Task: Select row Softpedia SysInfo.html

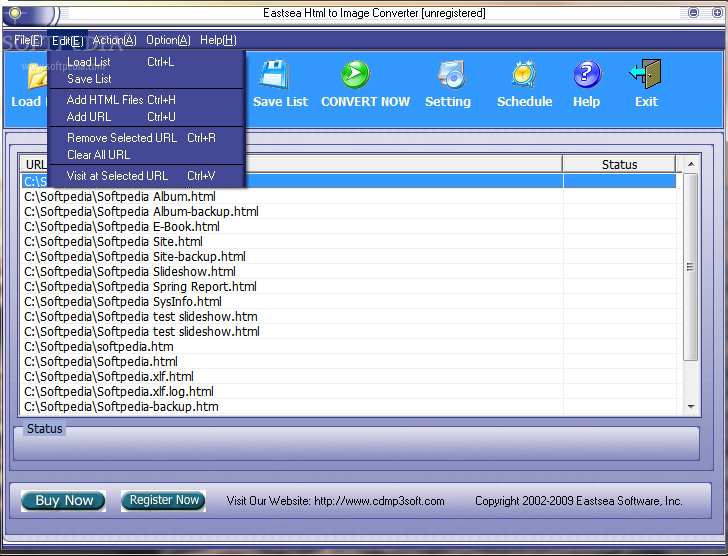Action: (348, 302)
